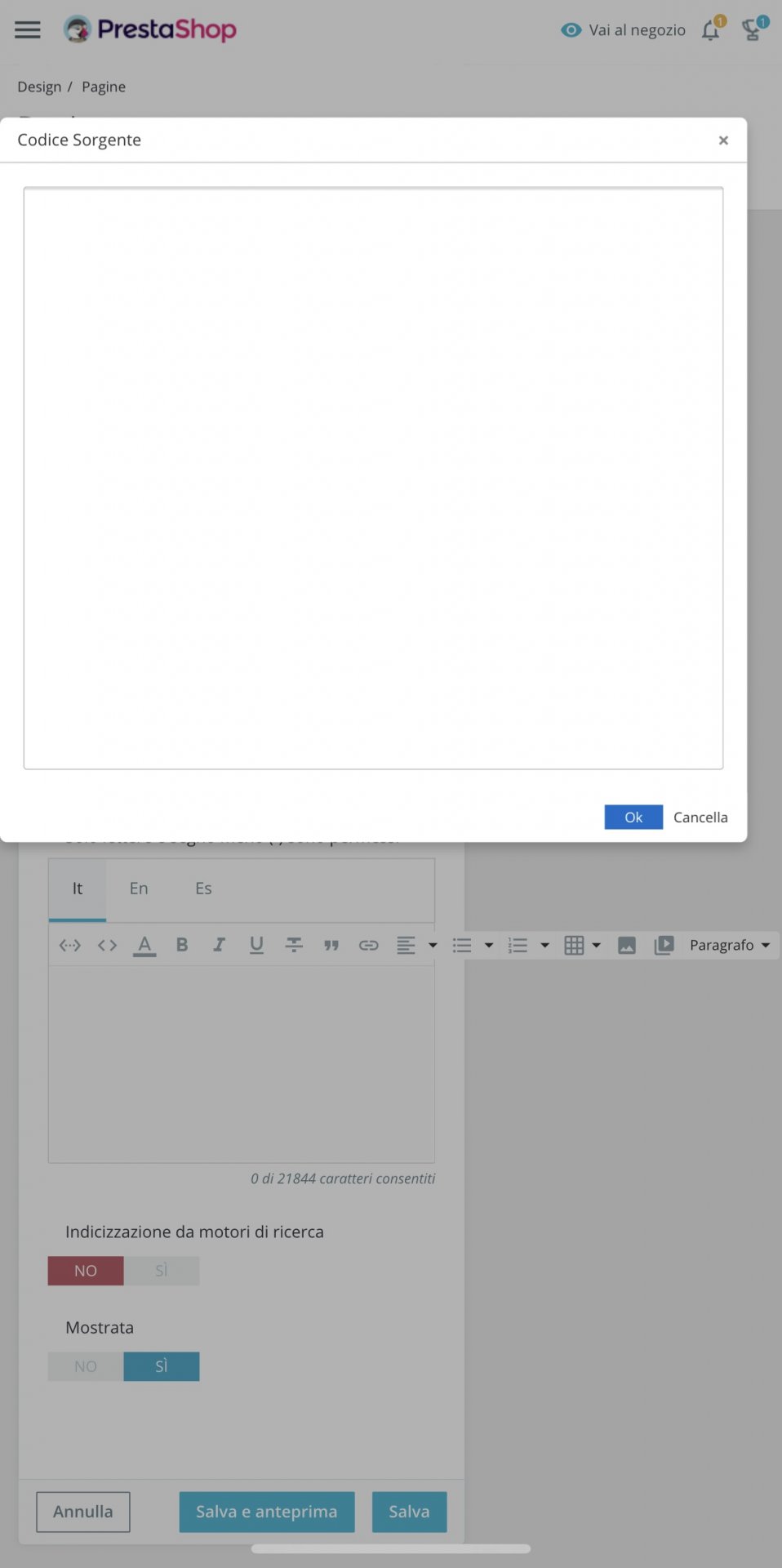Open the Paragrafo format dropdown
Screen dimensions: 782x1568
point(730,946)
